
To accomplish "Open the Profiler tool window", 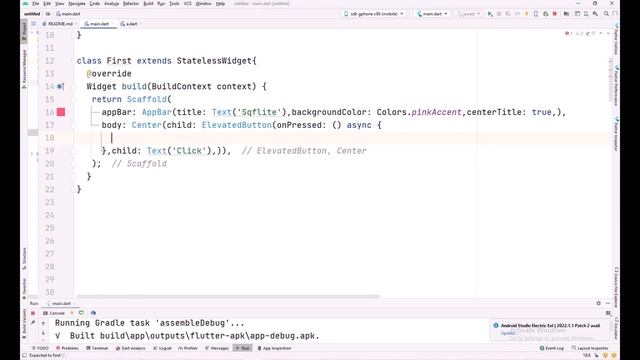I will coord(188,348).
